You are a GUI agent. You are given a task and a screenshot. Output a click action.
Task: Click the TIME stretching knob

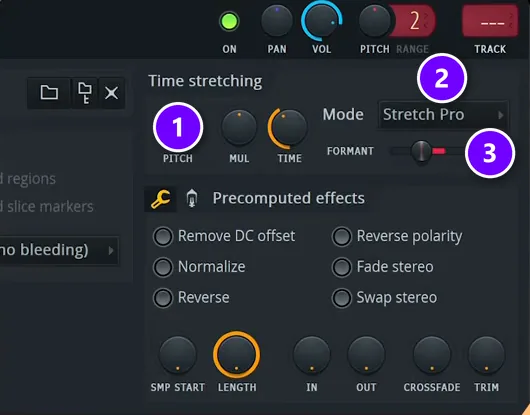[288, 128]
